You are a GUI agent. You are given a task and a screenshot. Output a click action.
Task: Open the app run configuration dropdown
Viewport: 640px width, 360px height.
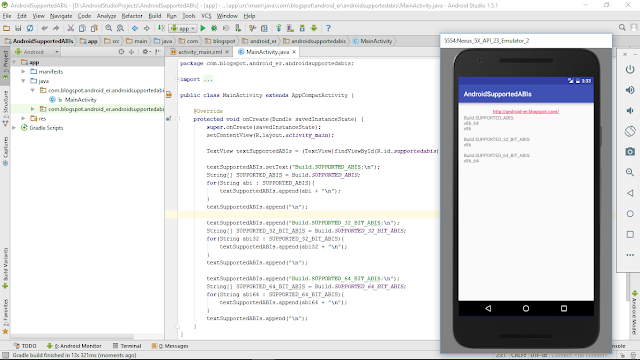pyautogui.click(x=182, y=28)
